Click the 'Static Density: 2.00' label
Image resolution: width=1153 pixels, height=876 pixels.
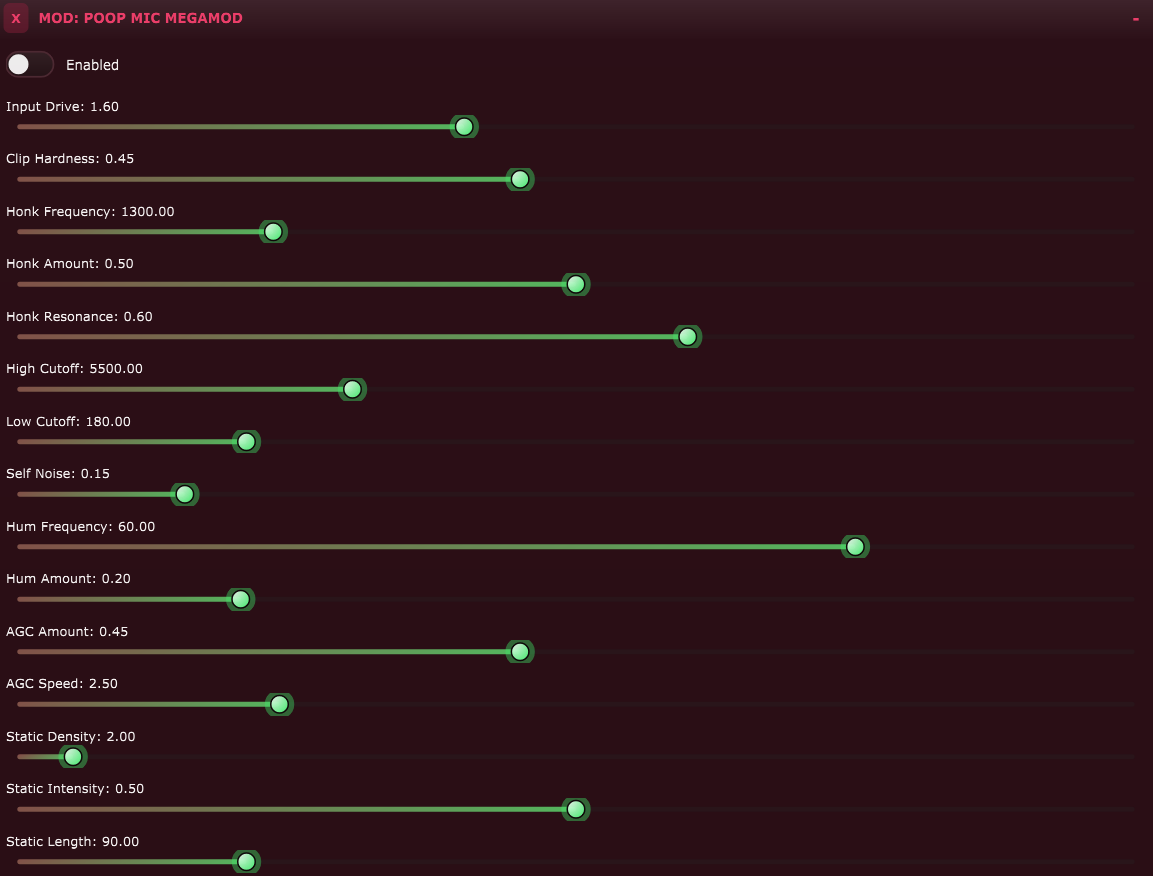pyautogui.click(x=71, y=737)
